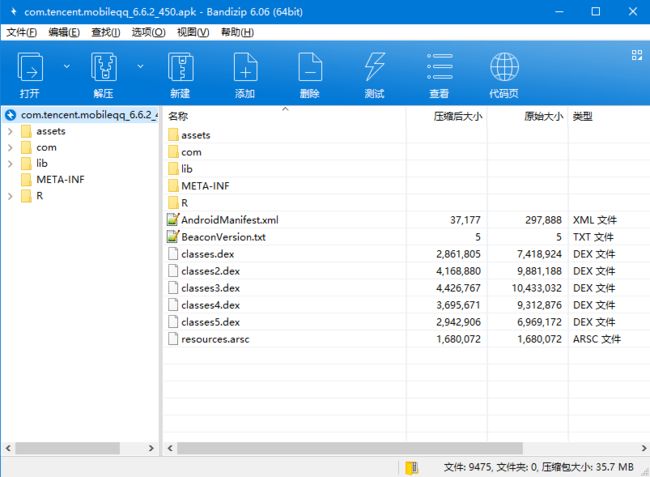Click the 解压 (Extract) toolbar icon
The height and width of the screenshot is (477, 650).
pyautogui.click(x=104, y=67)
